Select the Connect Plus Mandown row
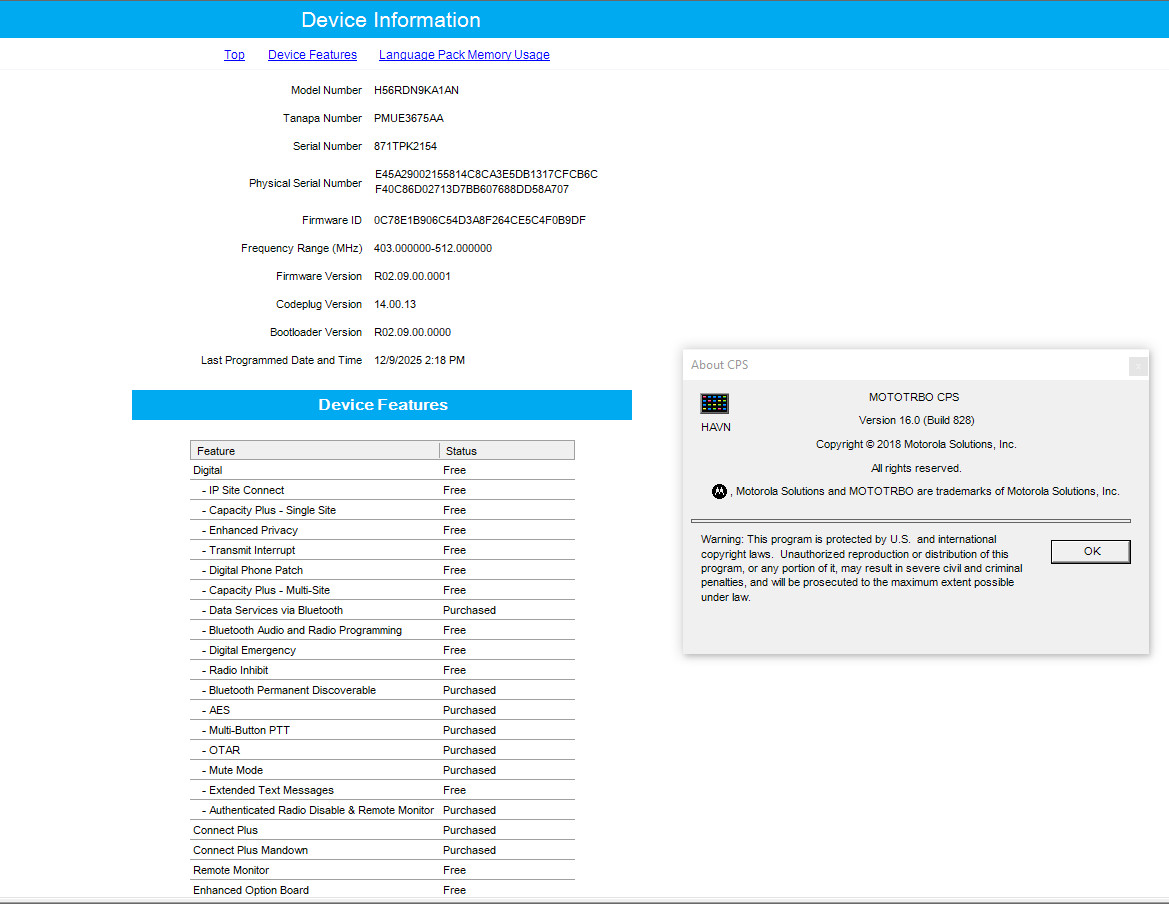 (382, 850)
